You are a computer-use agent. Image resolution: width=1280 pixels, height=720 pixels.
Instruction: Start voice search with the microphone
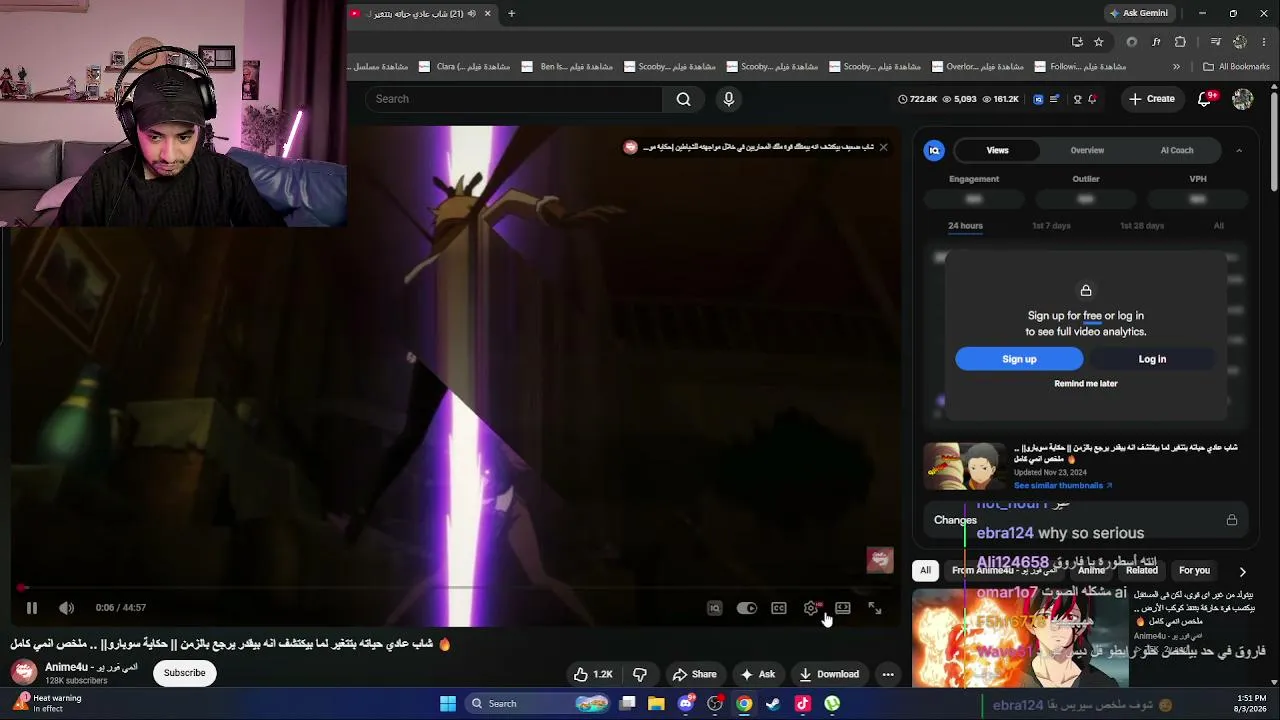(728, 99)
